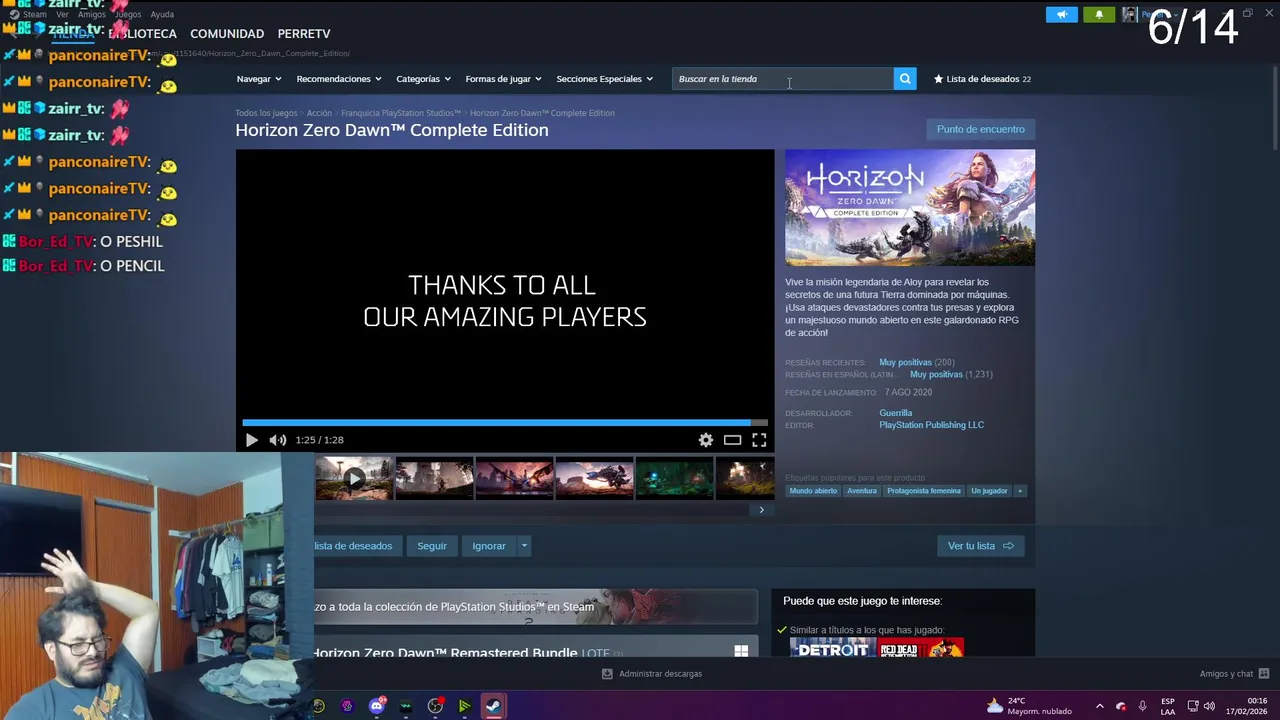
Task: Click the Steam taskbar icon
Action: point(493,706)
